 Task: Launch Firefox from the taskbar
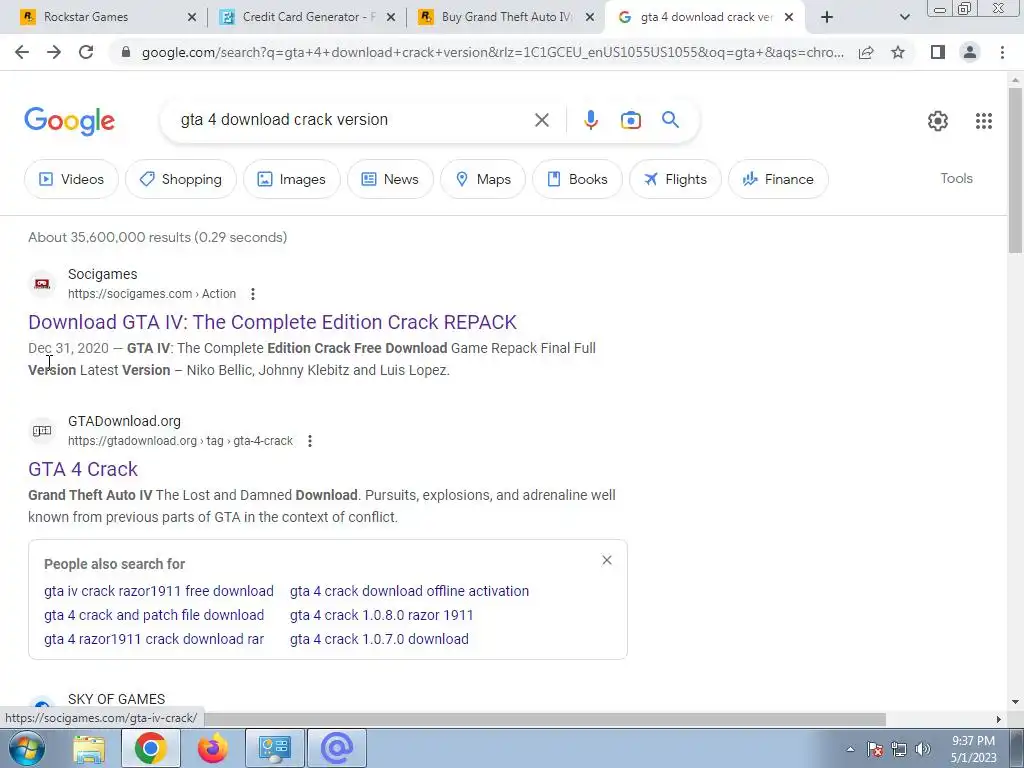(x=213, y=748)
